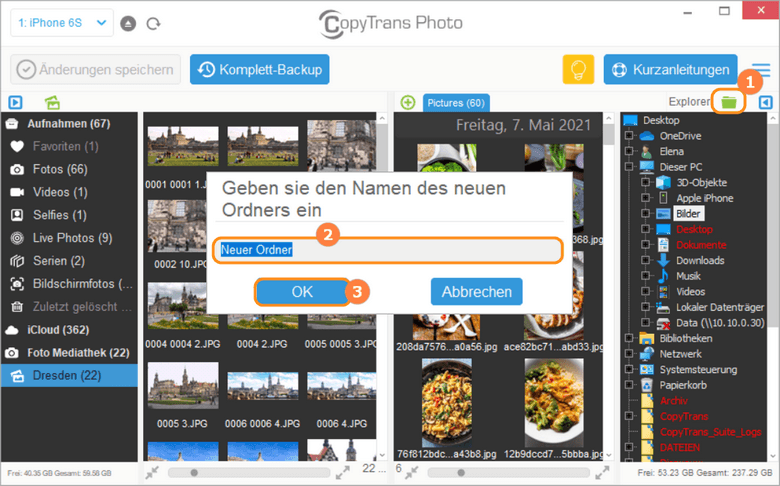
Task: Select the DATEIEN folder
Action: 680,447
